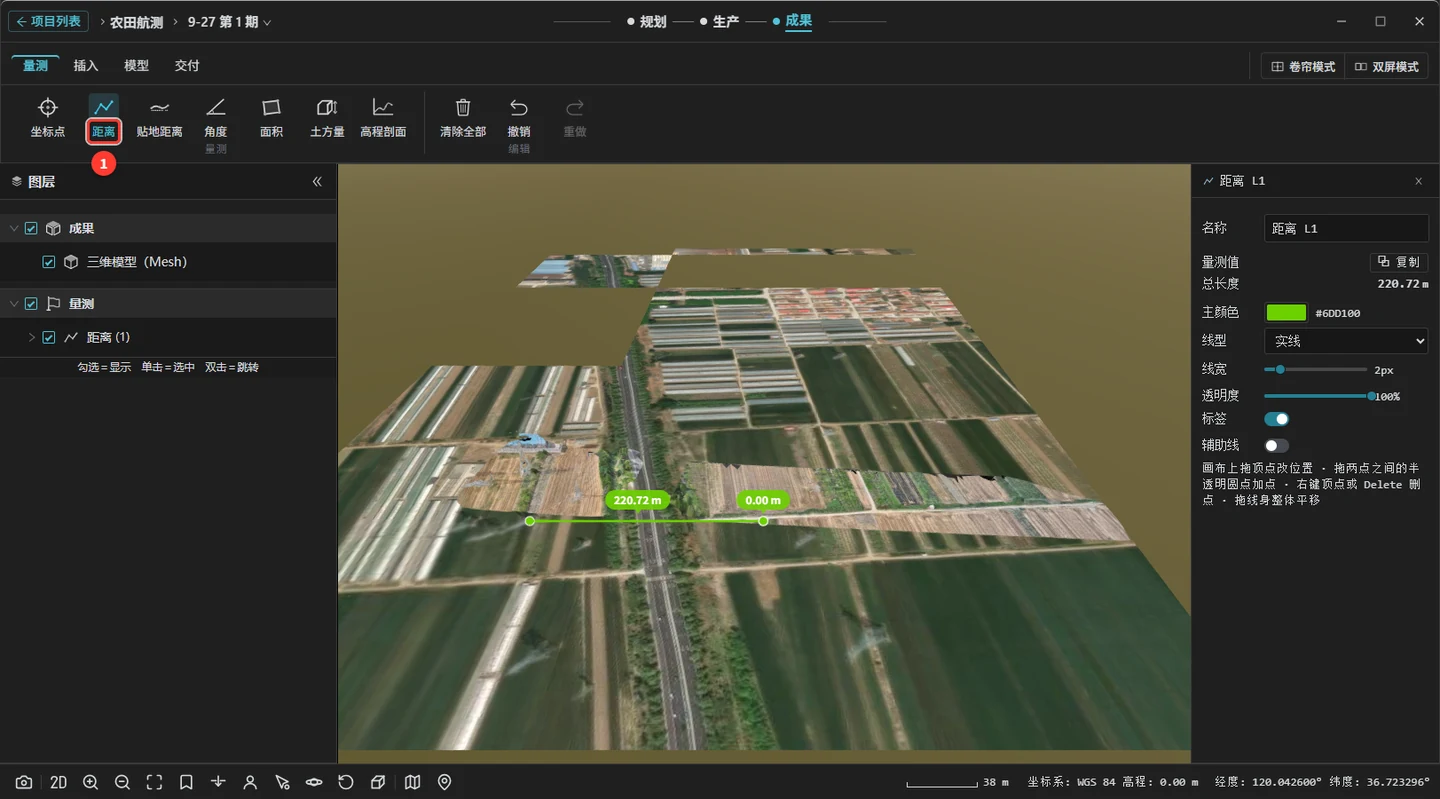Click the 复制 copy button
The image size is (1440, 799).
[x=1398, y=262]
